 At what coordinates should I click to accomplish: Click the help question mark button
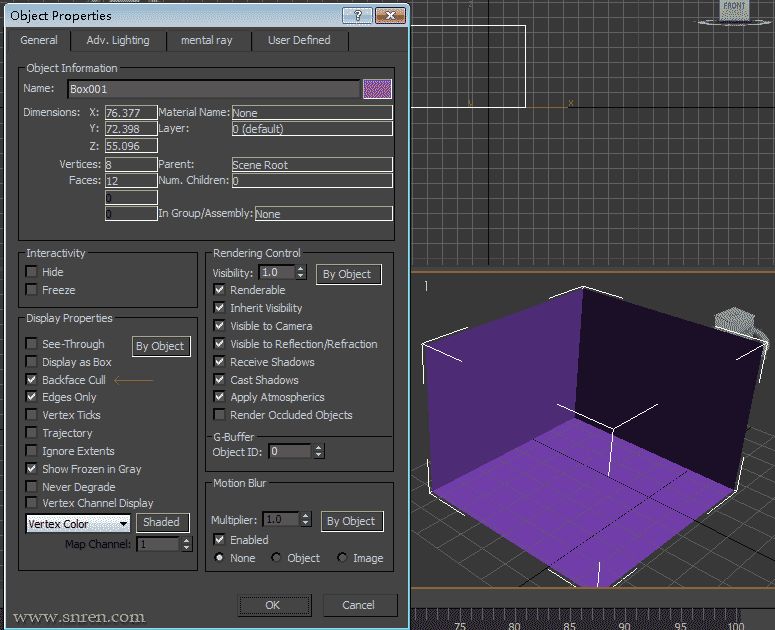[x=358, y=15]
